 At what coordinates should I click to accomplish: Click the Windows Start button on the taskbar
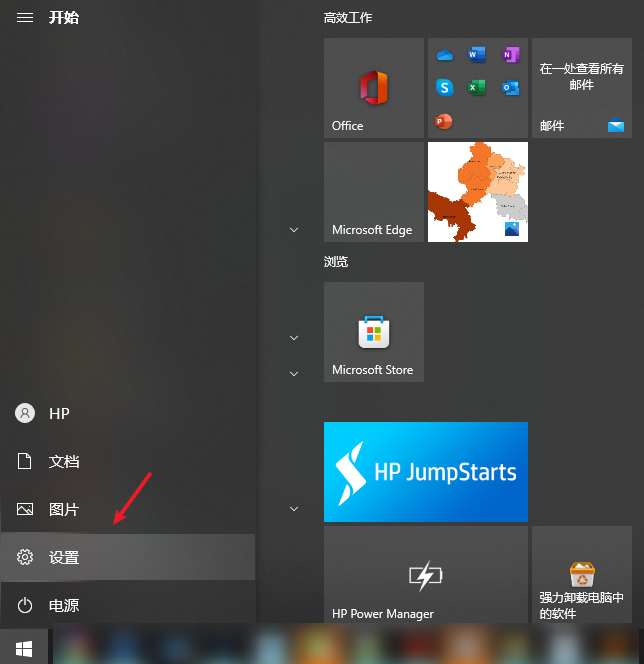tap(24, 648)
